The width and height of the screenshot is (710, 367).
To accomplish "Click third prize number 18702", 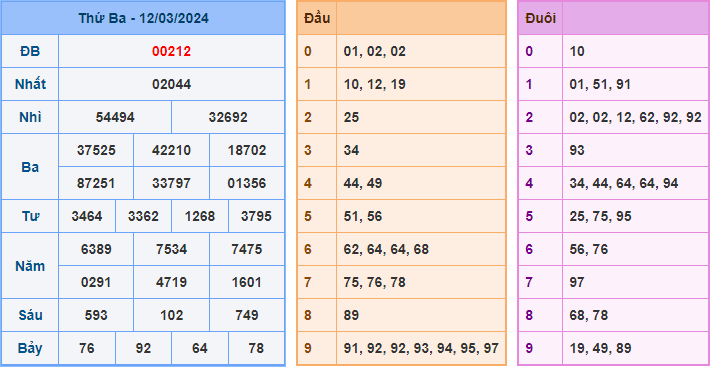I will [x=247, y=150].
